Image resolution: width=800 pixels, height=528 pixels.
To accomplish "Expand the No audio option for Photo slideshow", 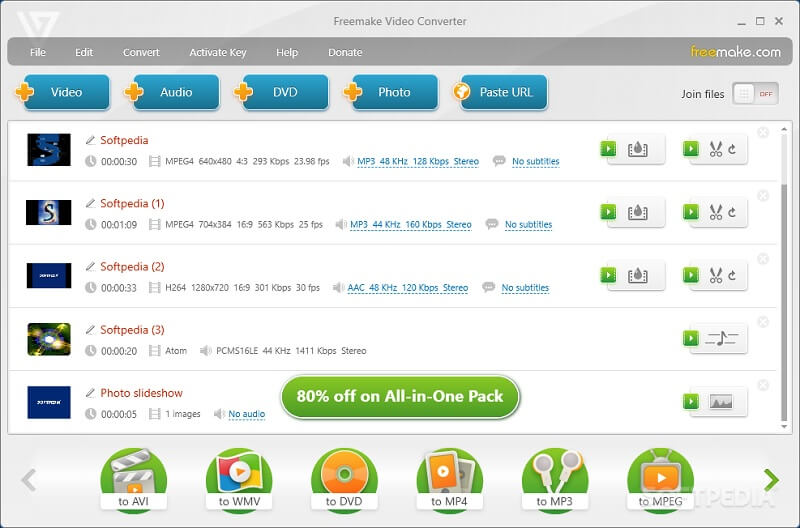I will click(246, 414).
